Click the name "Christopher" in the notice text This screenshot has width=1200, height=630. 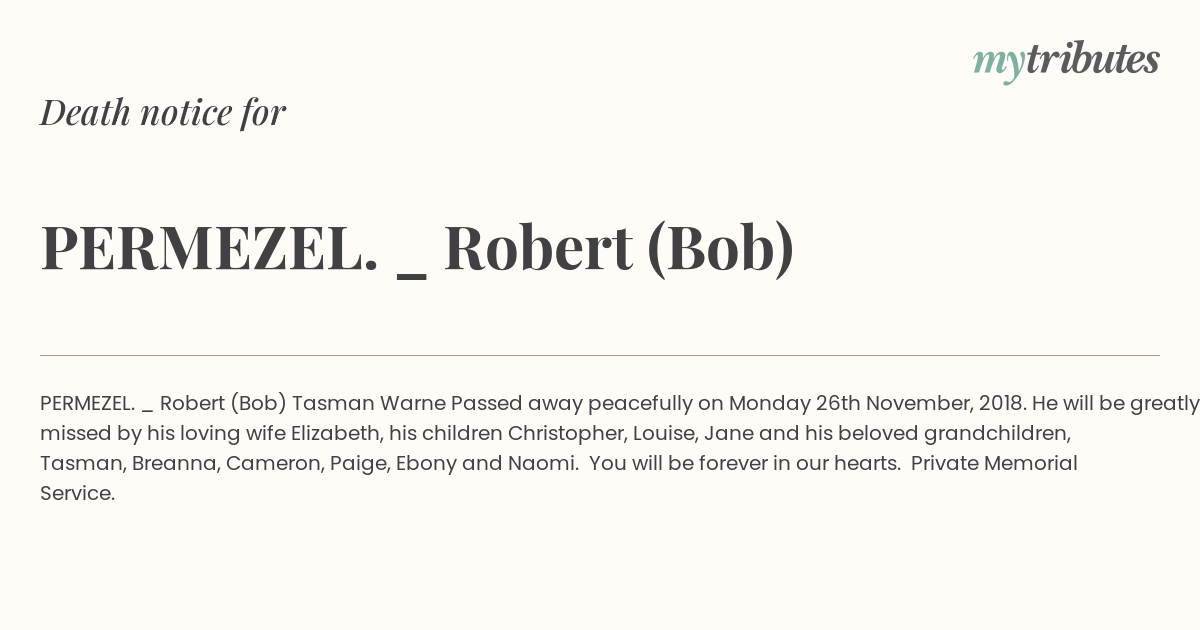pyautogui.click(x=566, y=434)
